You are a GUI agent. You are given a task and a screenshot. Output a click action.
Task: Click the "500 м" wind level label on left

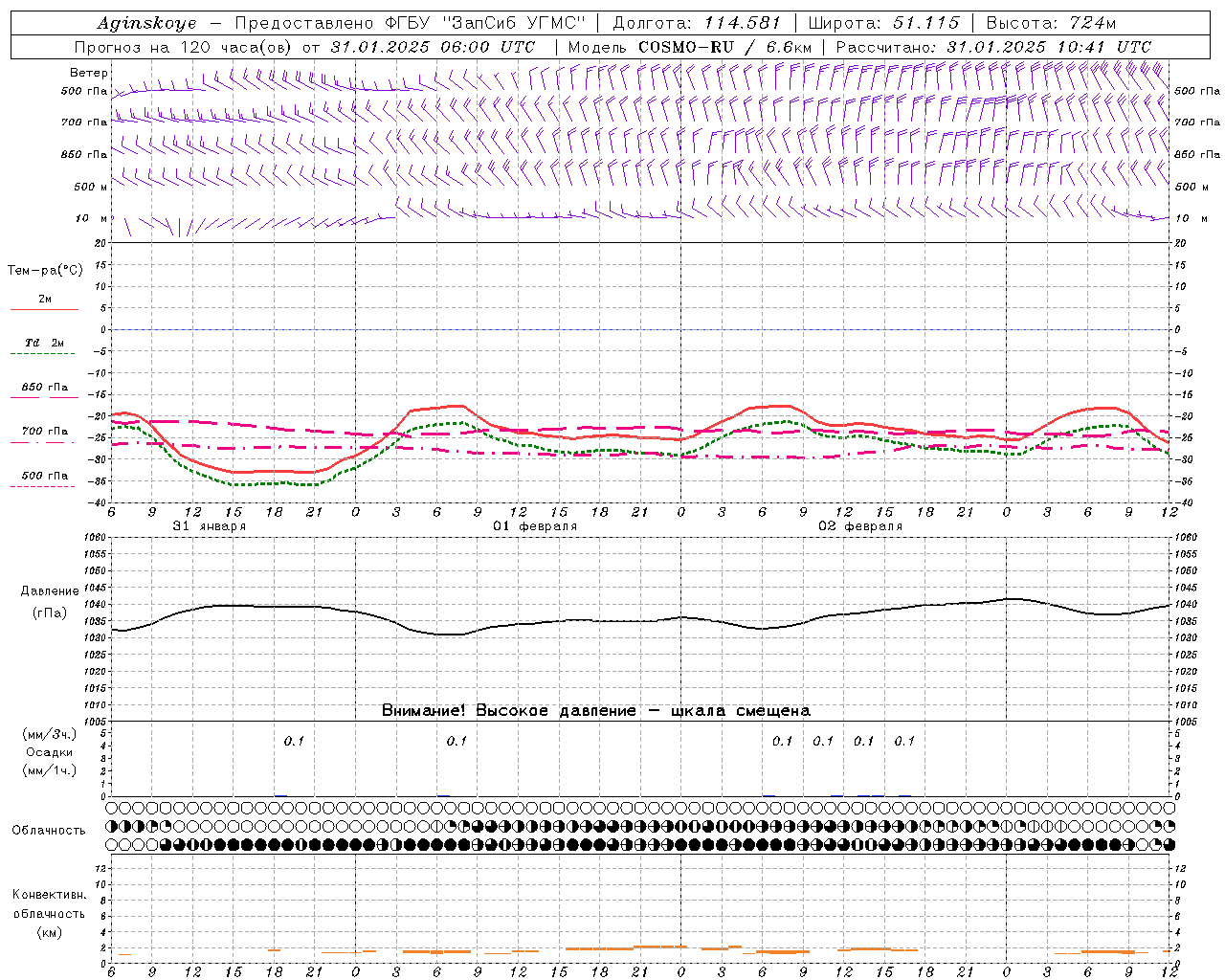click(x=92, y=187)
